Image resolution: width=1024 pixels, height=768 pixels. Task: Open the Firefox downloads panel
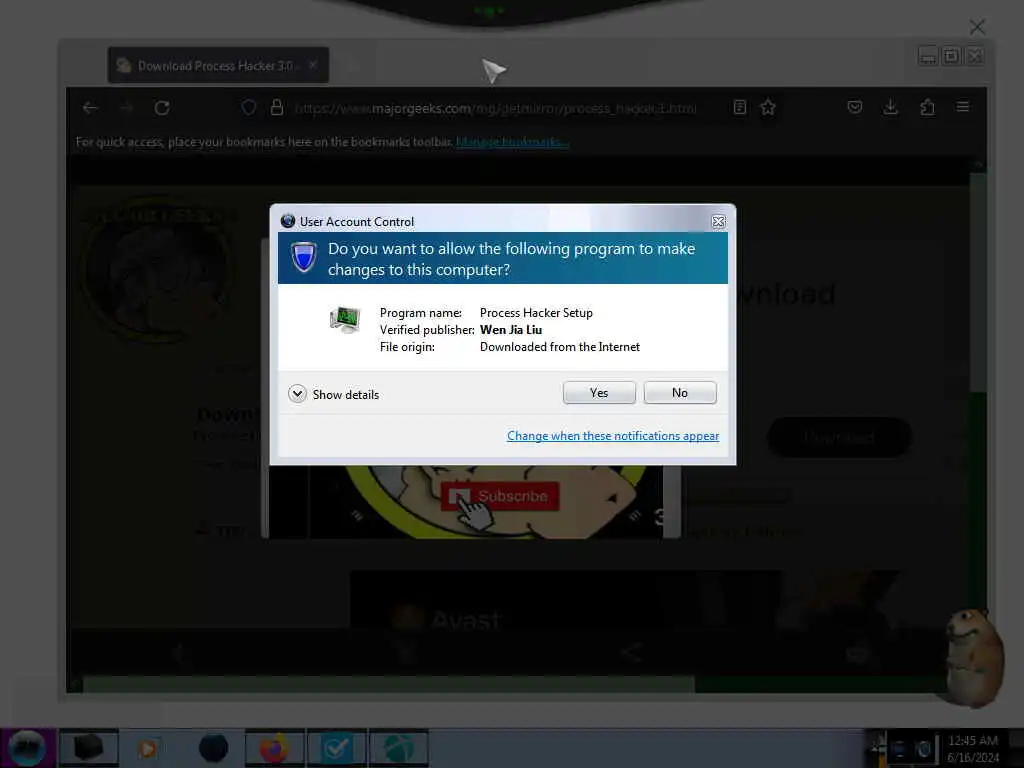click(890, 107)
